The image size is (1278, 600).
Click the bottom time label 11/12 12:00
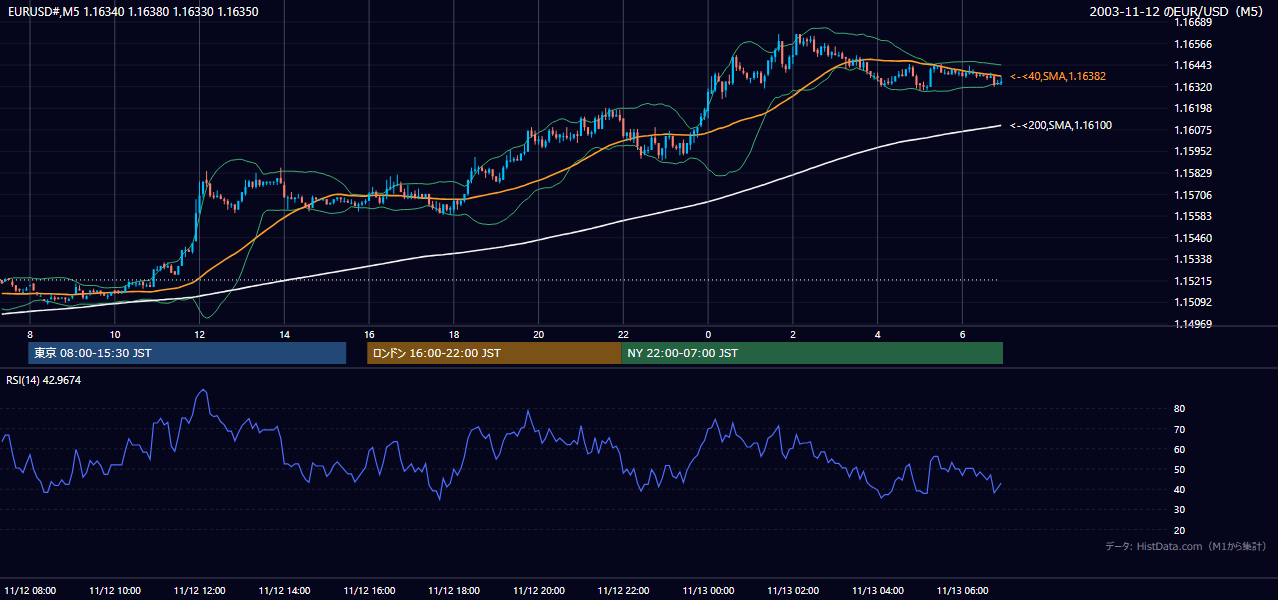(200, 589)
